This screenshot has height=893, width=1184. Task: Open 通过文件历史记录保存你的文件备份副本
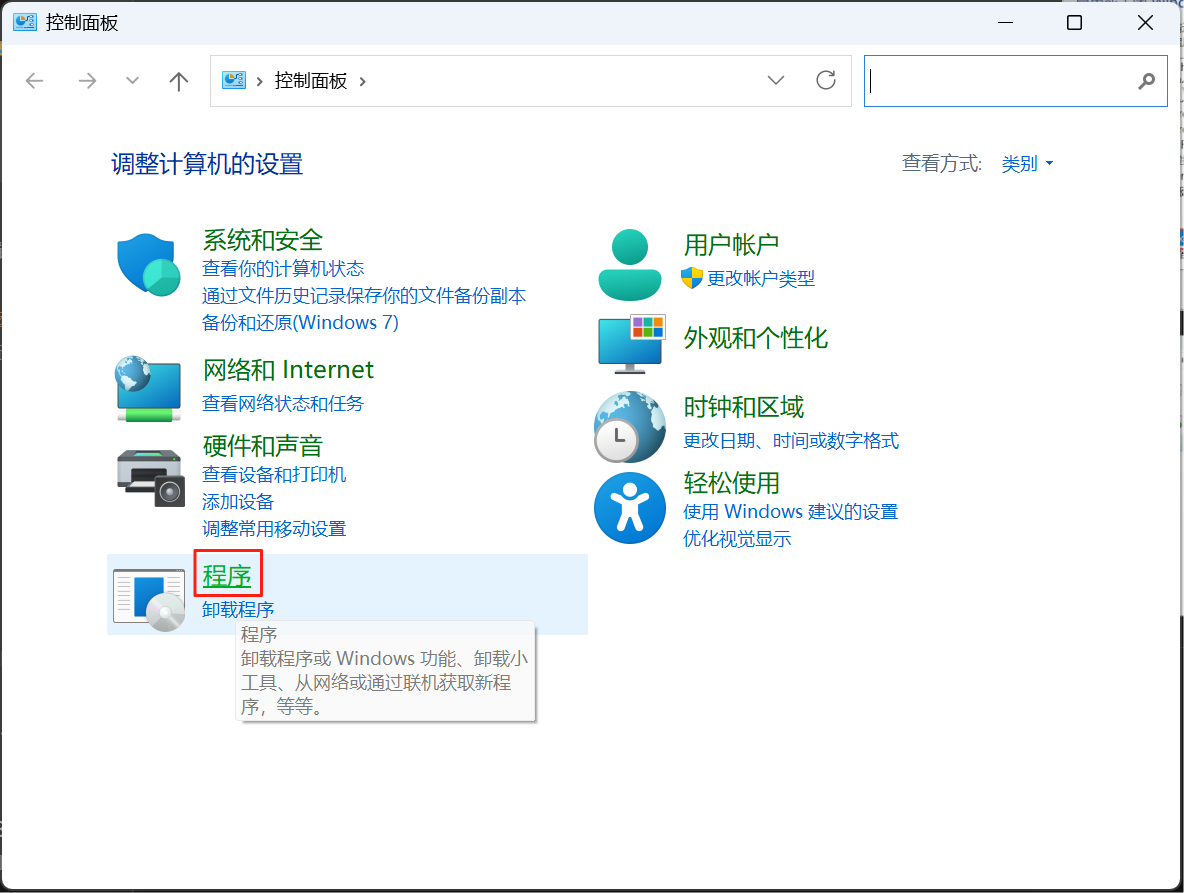tap(364, 296)
